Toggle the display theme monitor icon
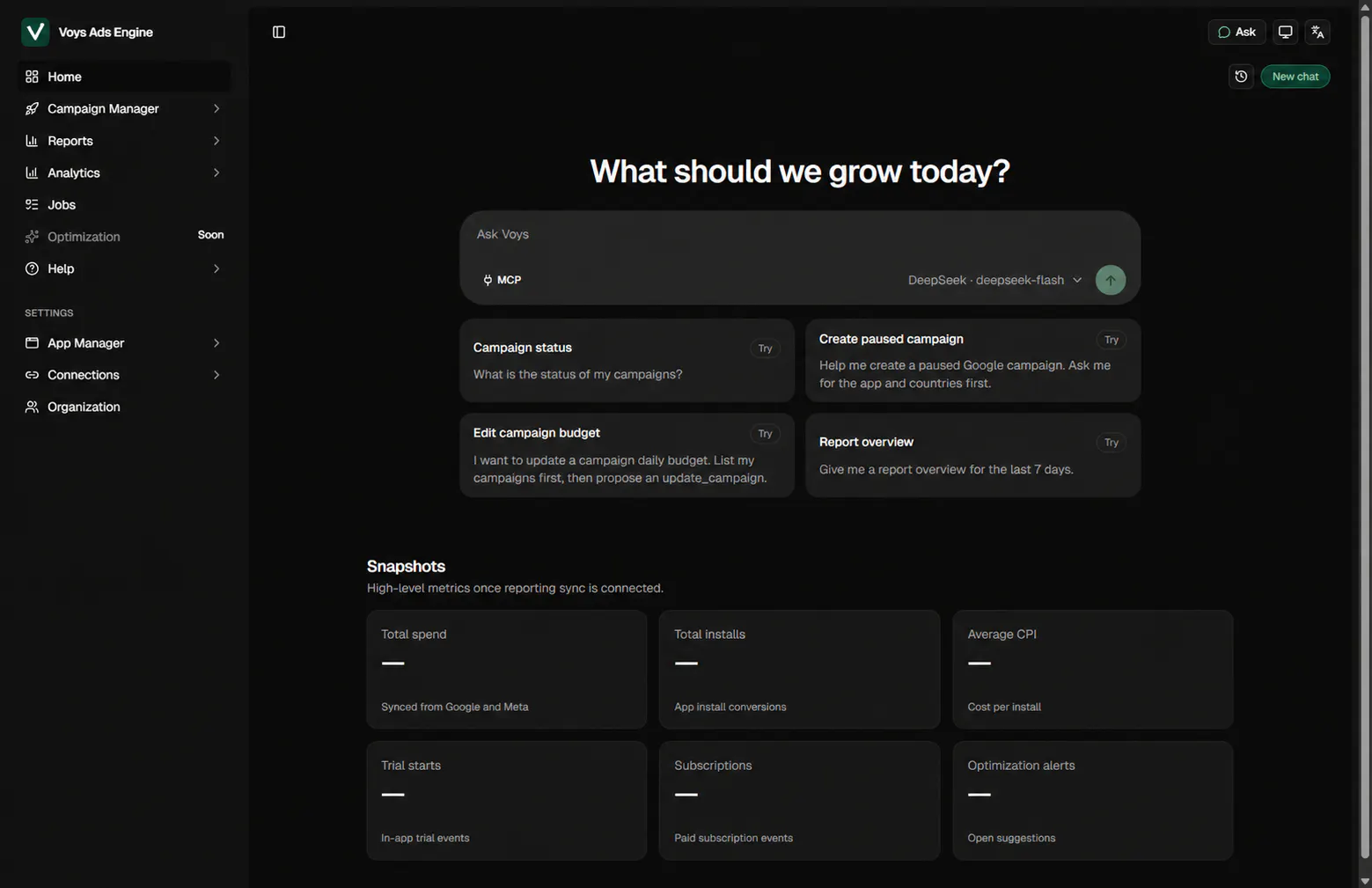The width and height of the screenshot is (1372, 888). point(1286,32)
